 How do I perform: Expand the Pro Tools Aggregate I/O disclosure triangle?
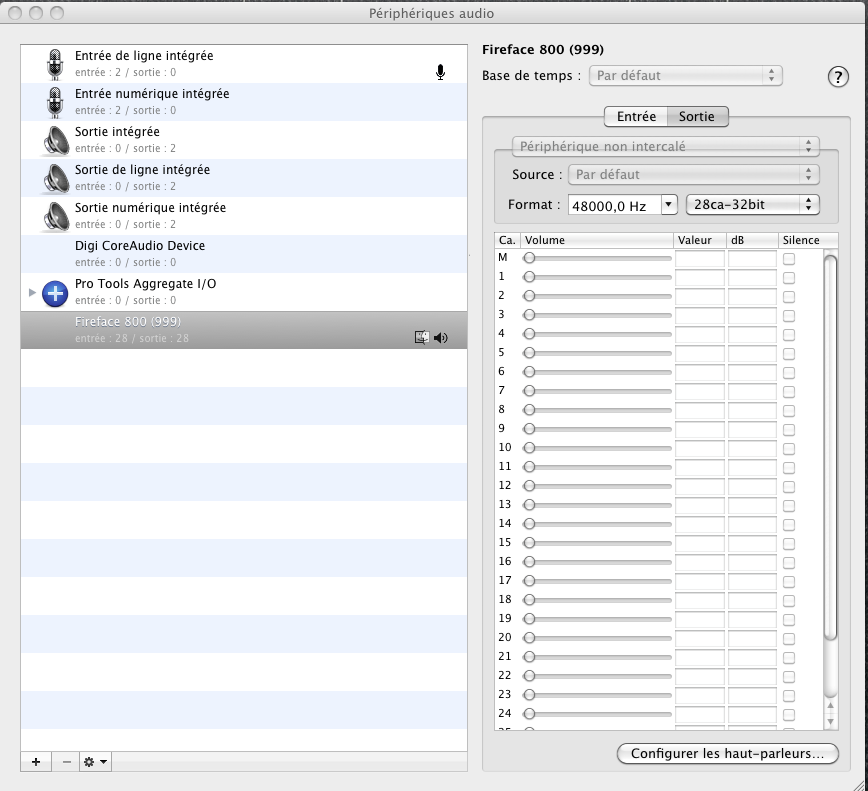click(x=32, y=292)
